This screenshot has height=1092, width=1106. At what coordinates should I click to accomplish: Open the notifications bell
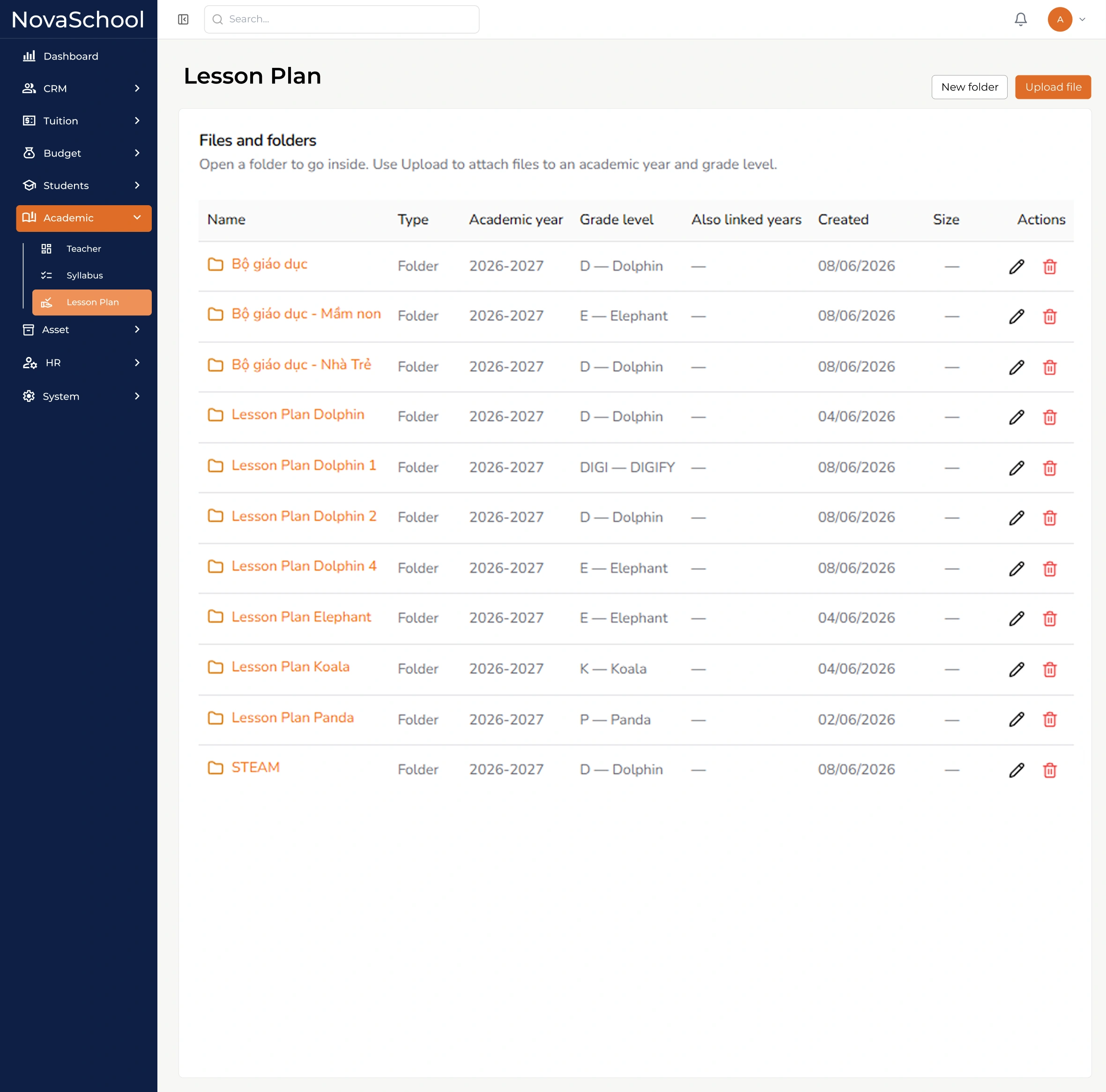[x=1021, y=20]
